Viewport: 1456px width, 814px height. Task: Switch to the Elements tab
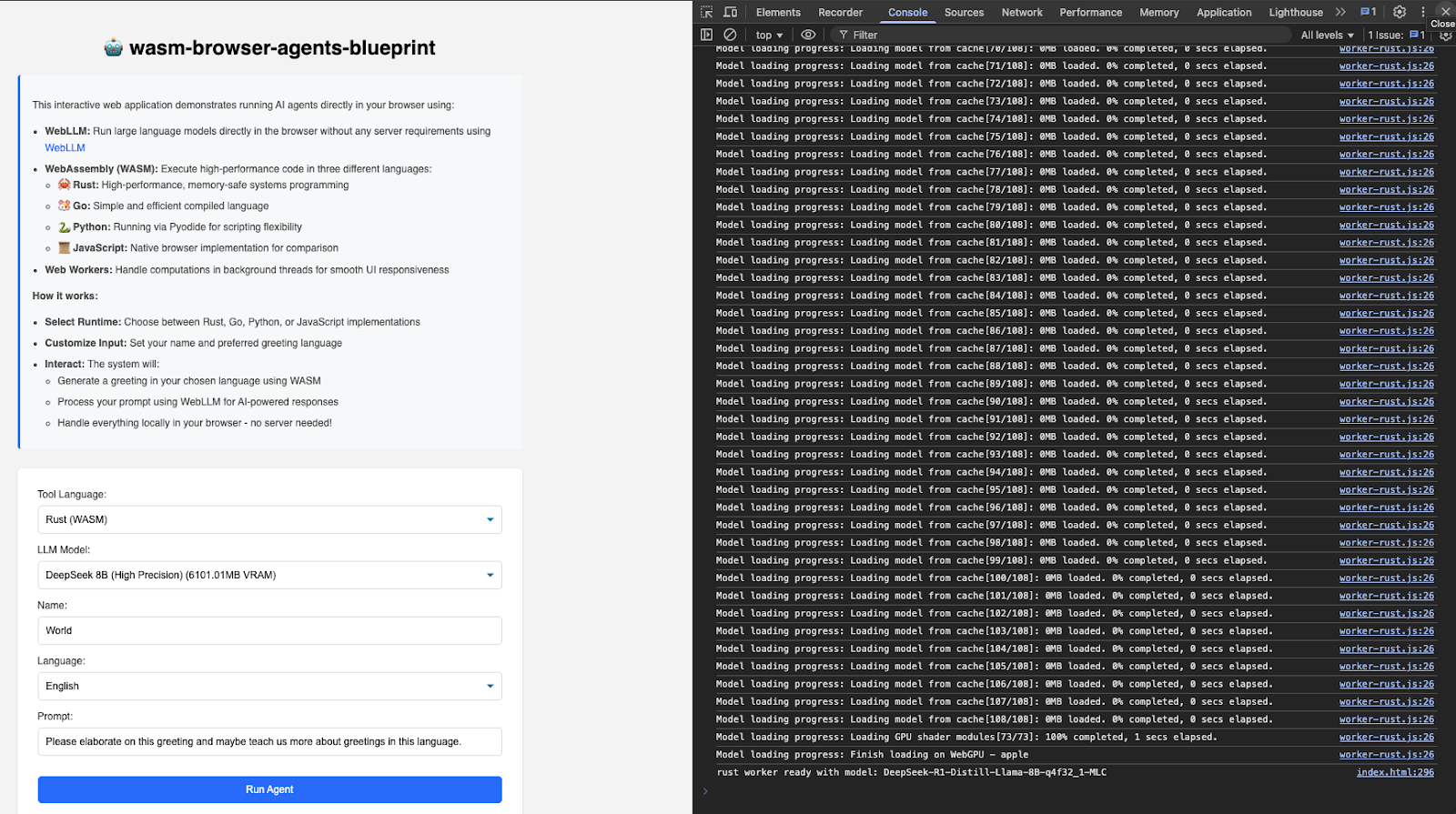778,13
